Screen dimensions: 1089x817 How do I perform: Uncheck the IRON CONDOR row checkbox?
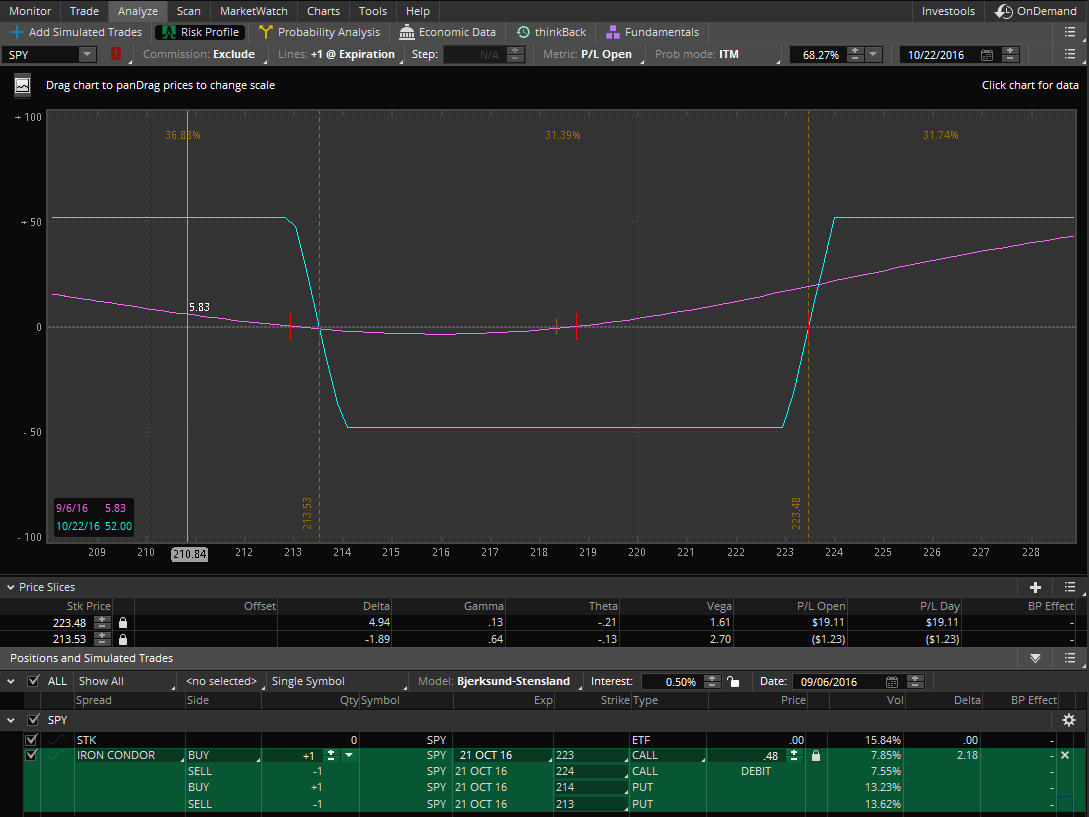(31, 755)
